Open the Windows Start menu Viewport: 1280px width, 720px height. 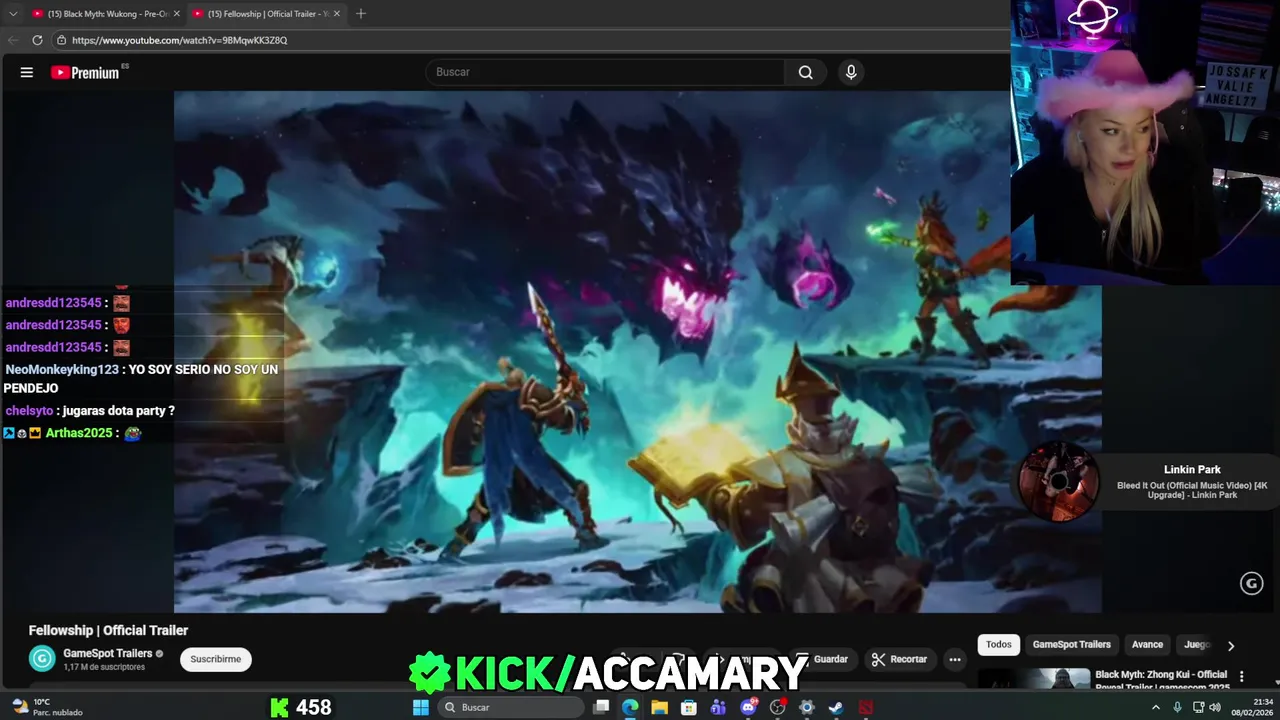421,707
